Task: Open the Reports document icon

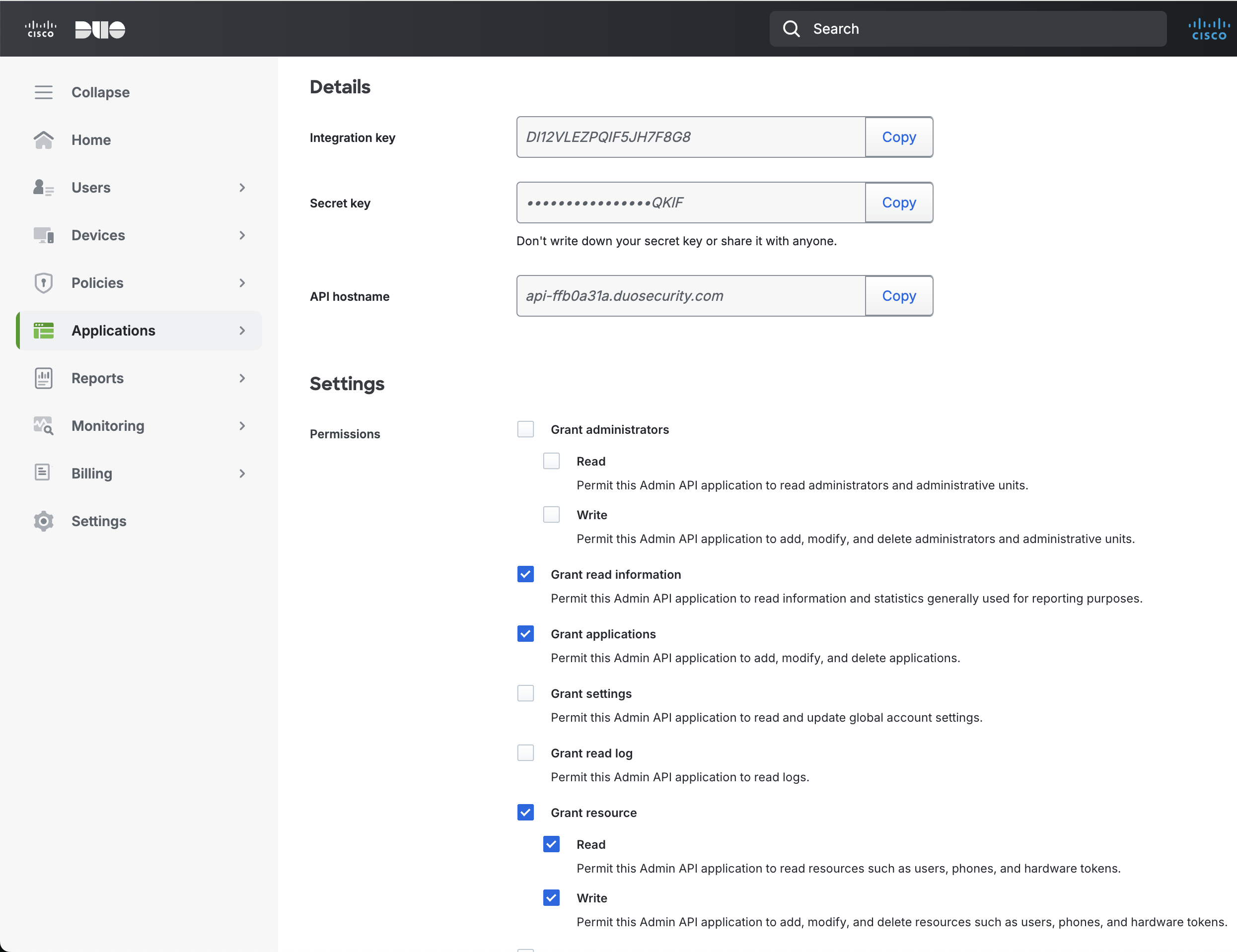Action: 44,378
